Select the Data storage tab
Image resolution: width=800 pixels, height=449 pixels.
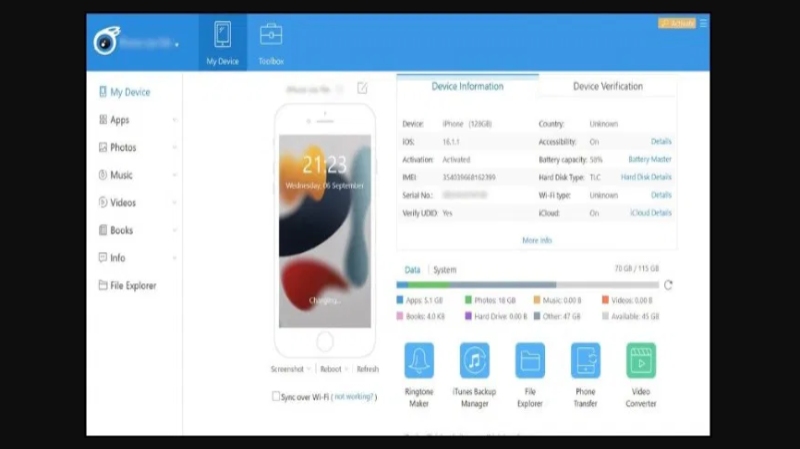coord(412,270)
